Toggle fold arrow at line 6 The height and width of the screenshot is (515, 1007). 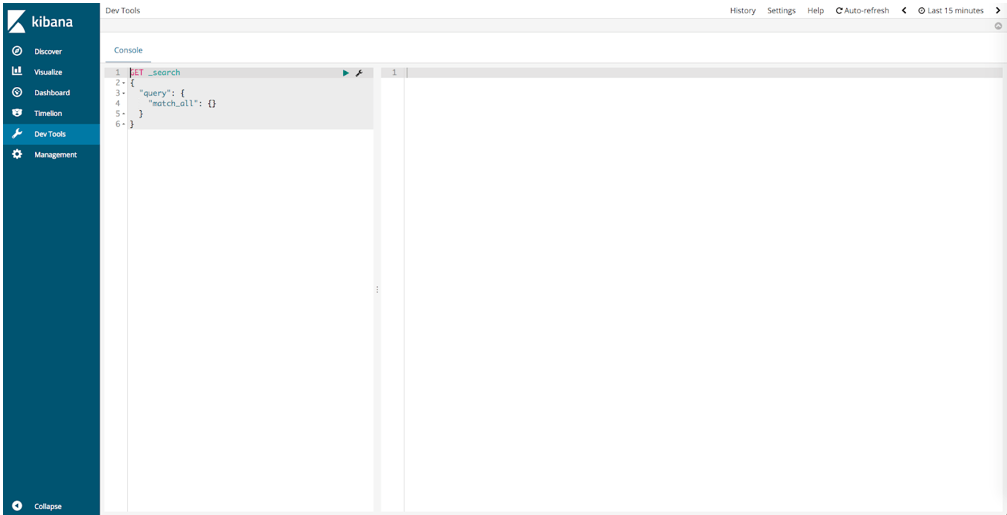point(123,125)
